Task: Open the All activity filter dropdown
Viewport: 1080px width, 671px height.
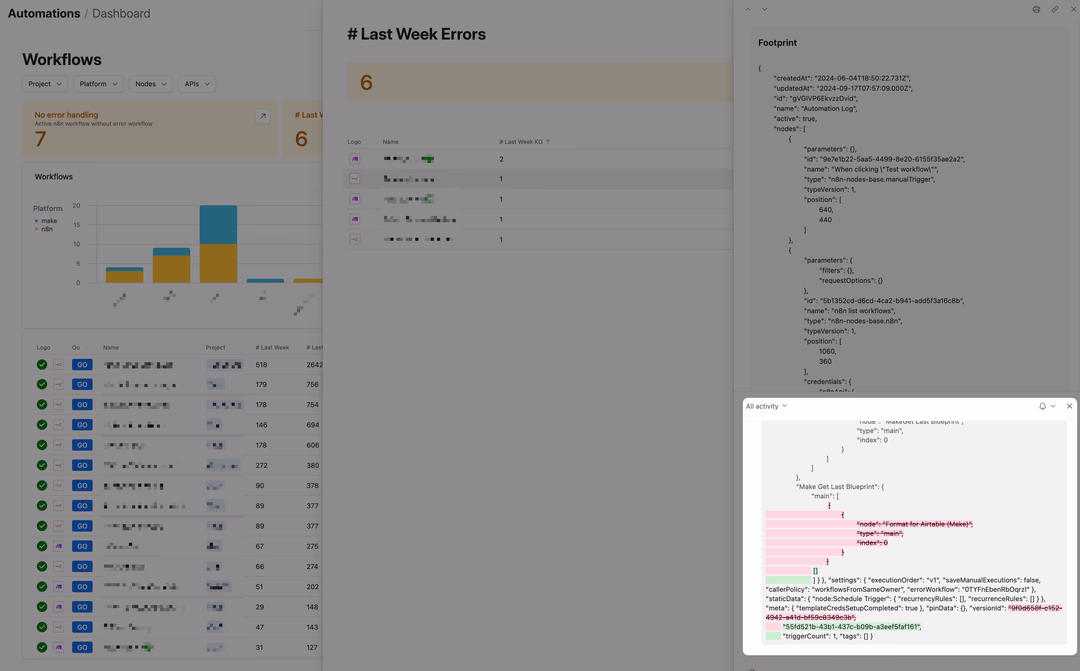Action: click(x=766, y=406)
